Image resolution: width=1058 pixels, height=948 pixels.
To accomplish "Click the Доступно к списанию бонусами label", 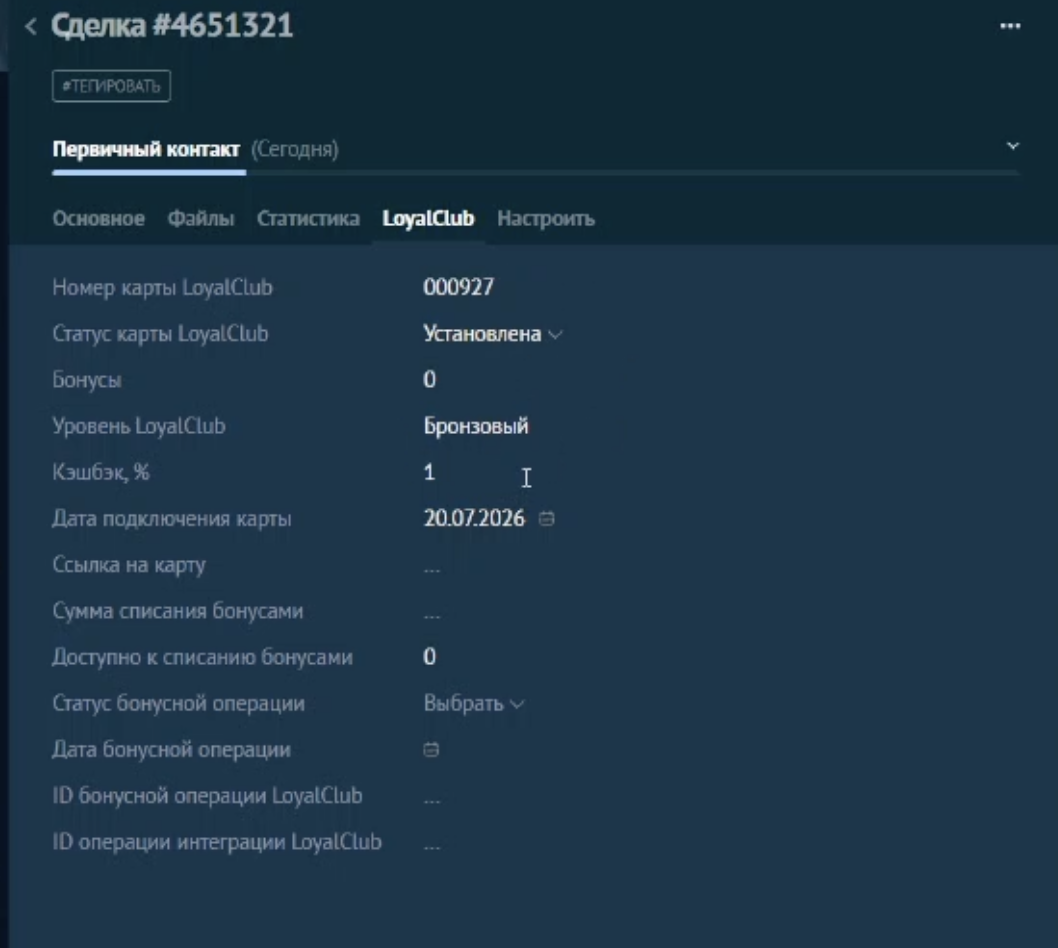I will click(x=202, y=657).
